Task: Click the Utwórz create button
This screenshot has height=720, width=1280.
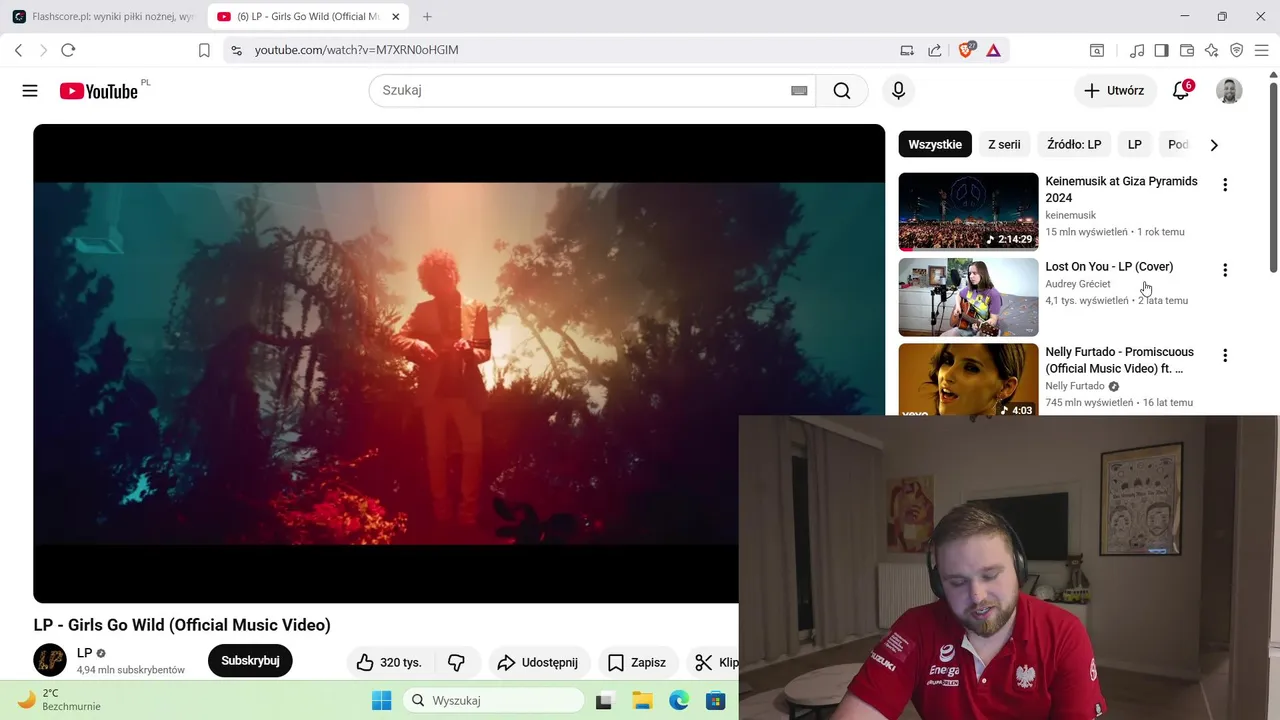Action: [1115, 91]
